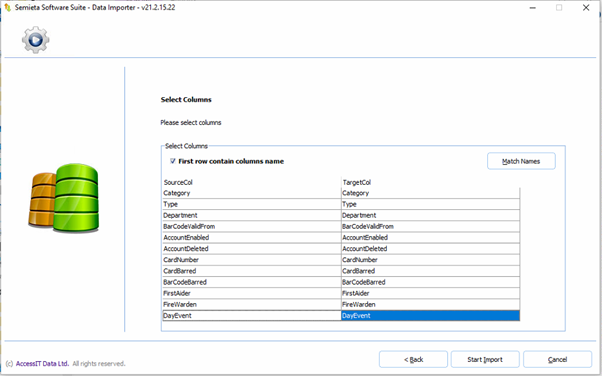The width and height of the screenshot is (602, 376).
Task: Click the database cylinders icon
Action: tap(64, 198)
